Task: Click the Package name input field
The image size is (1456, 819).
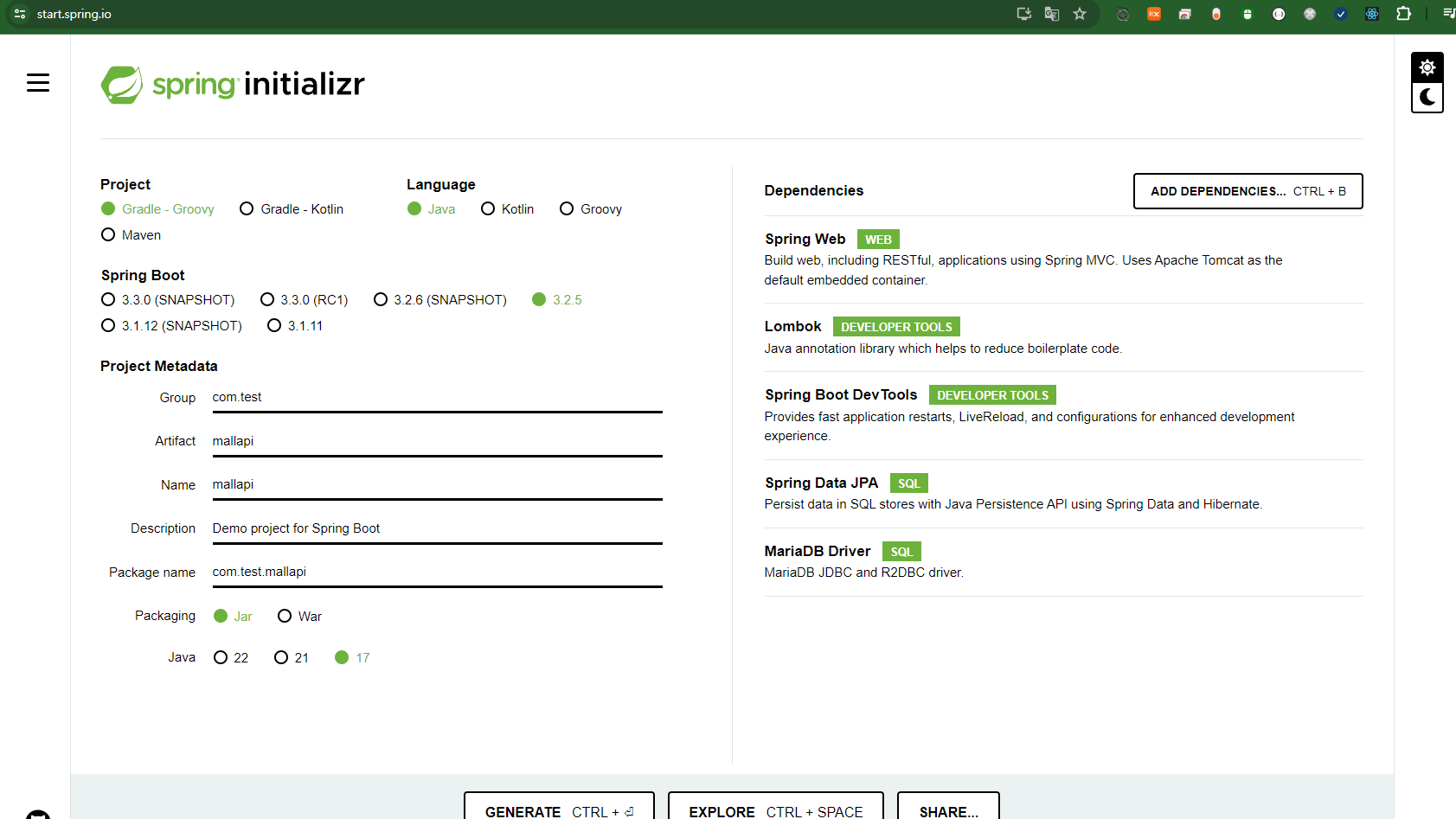Action: click(437, 572)
